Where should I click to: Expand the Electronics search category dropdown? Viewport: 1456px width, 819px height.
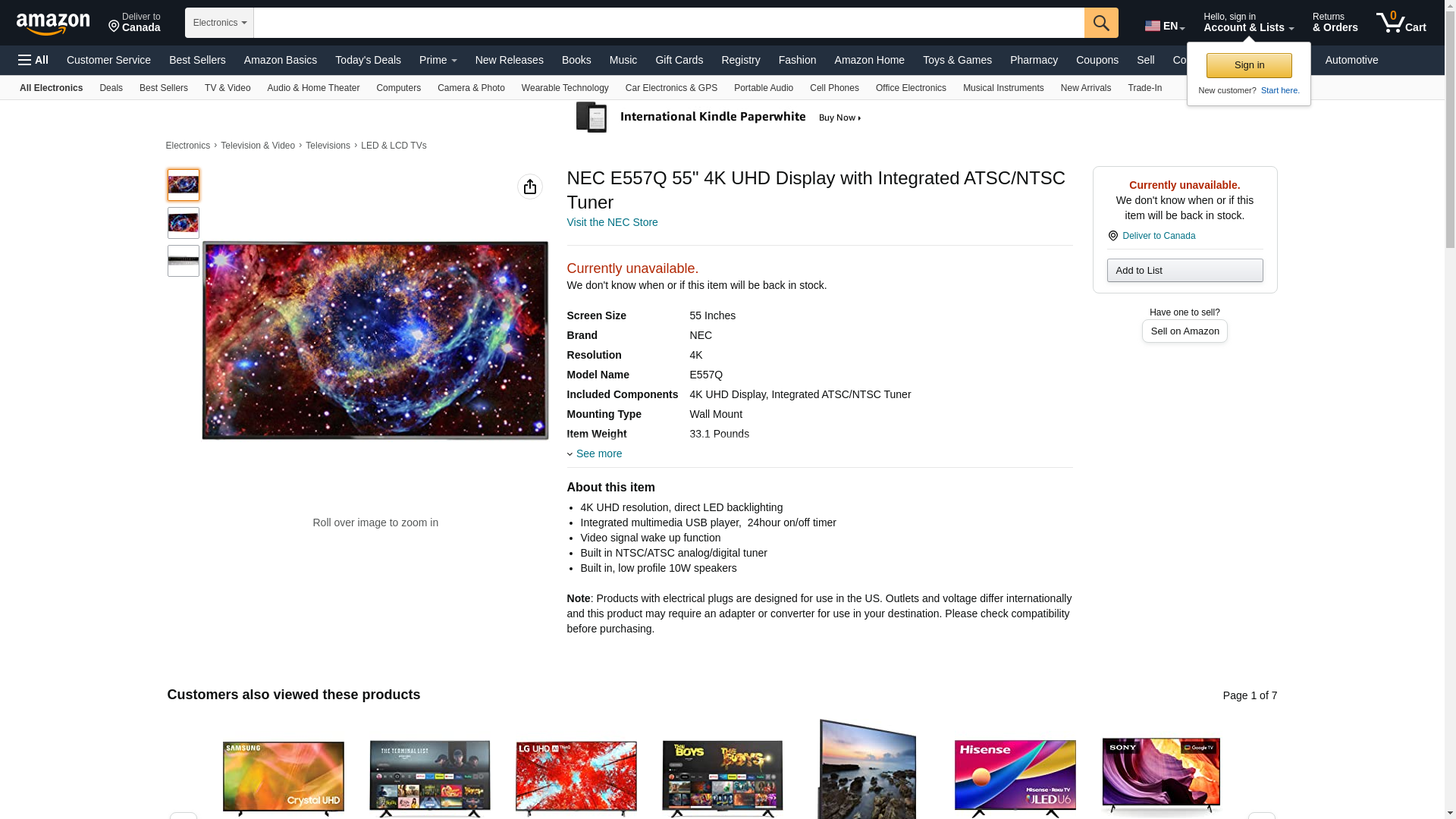point(219,23)
